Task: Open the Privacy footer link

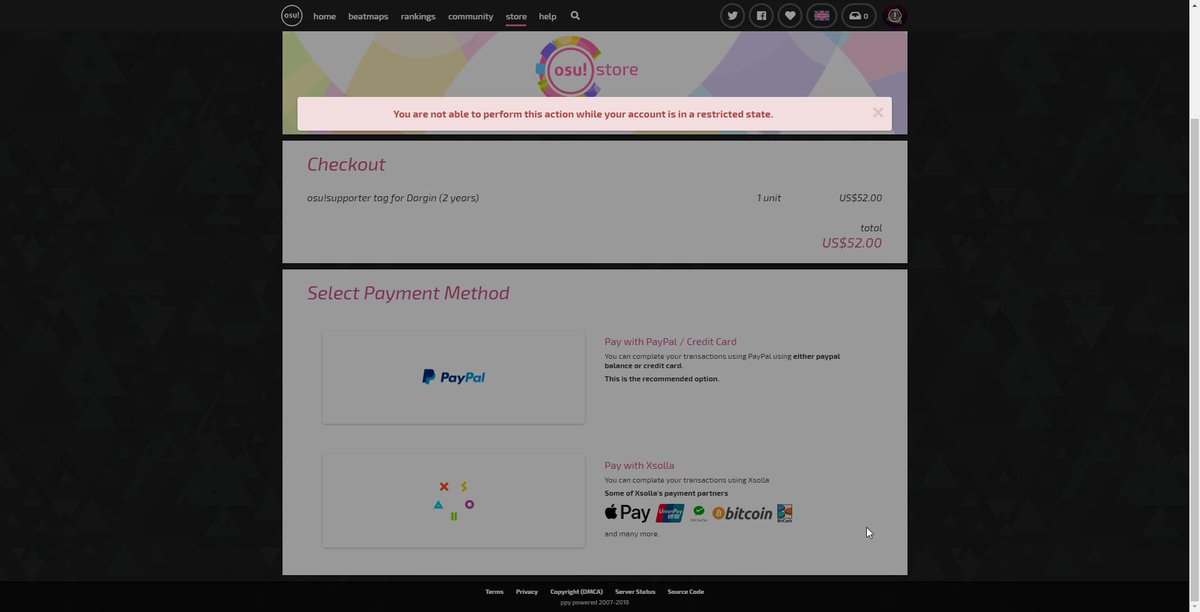Action: (x=527, y=592)
